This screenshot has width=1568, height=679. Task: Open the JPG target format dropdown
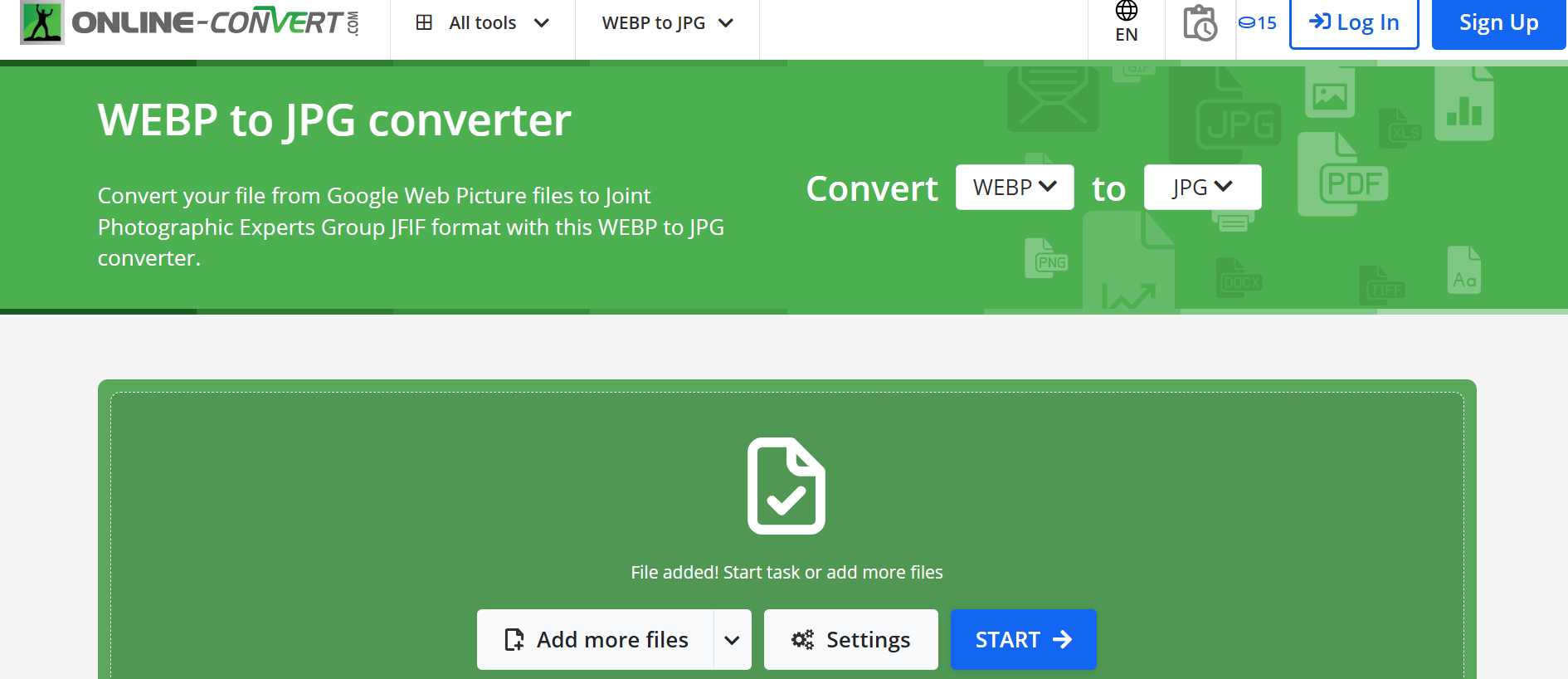pyautogui.click(x=1202, y=188)
